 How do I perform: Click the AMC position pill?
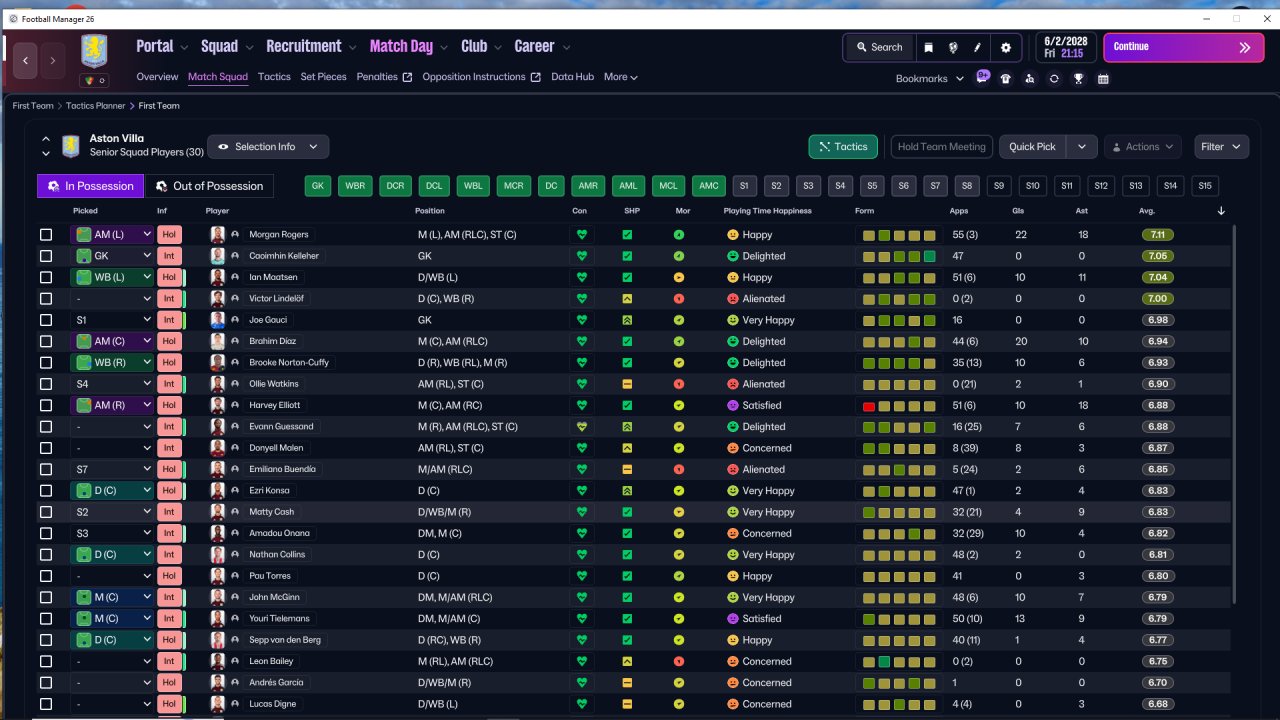click(x=709, y=186)
